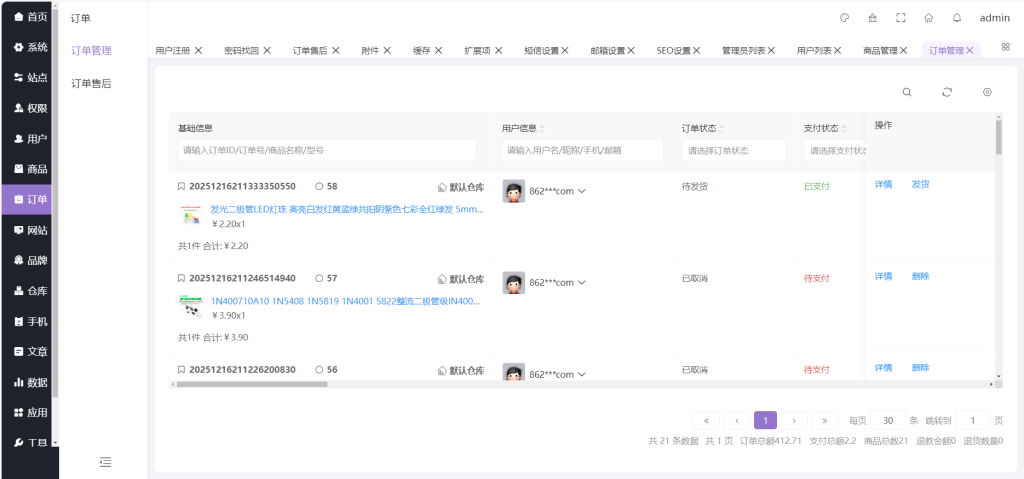
Task: Open the theme palette icon in header
Action: (x=844, y=18)
